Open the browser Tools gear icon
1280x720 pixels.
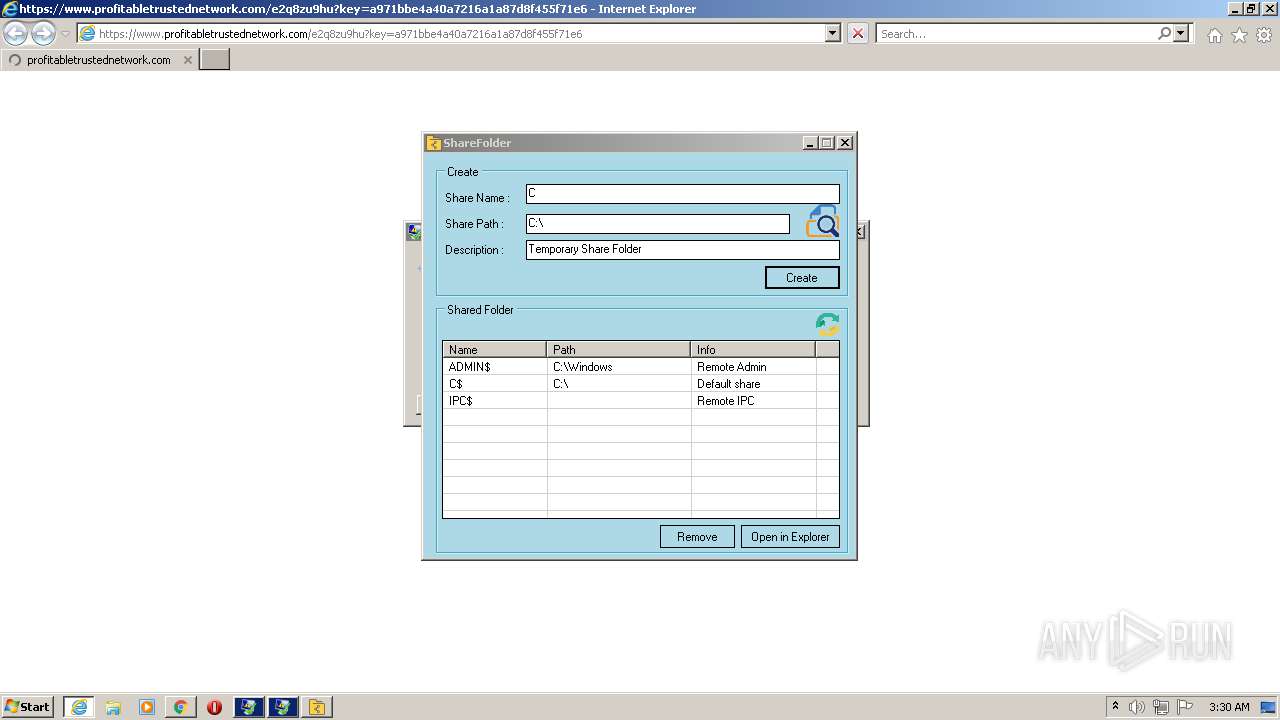point(1264,35)
